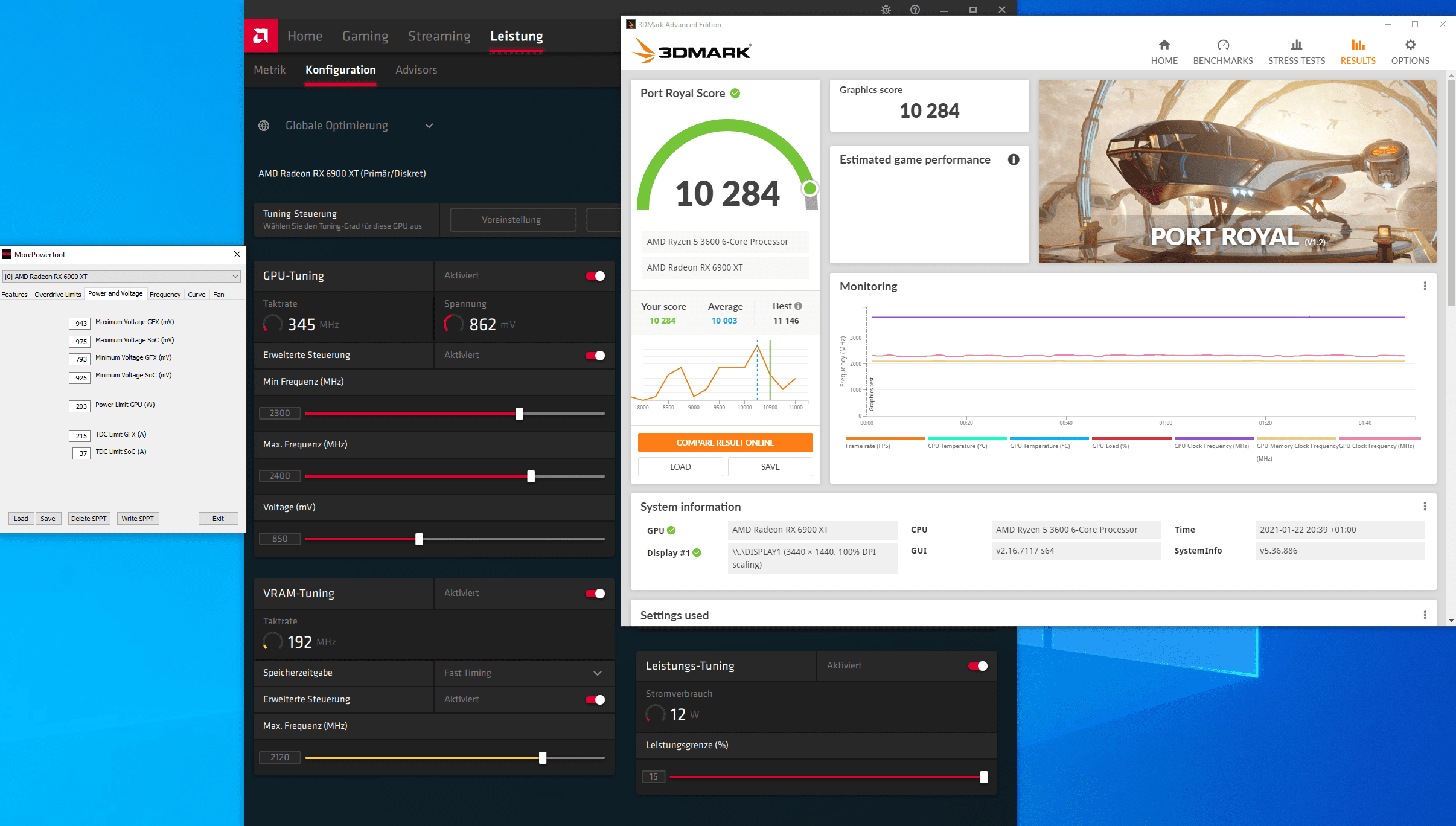Toggle Erweiterte Steuerung under GPU-Tuning

(x=595, y=356)
